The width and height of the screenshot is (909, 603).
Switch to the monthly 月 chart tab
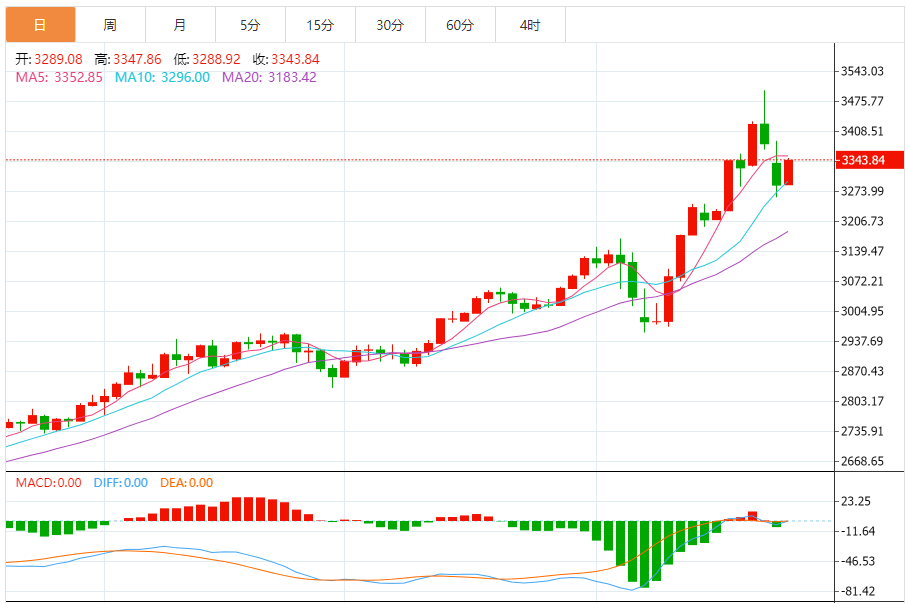pyautogui.click(x=180, y=25)
